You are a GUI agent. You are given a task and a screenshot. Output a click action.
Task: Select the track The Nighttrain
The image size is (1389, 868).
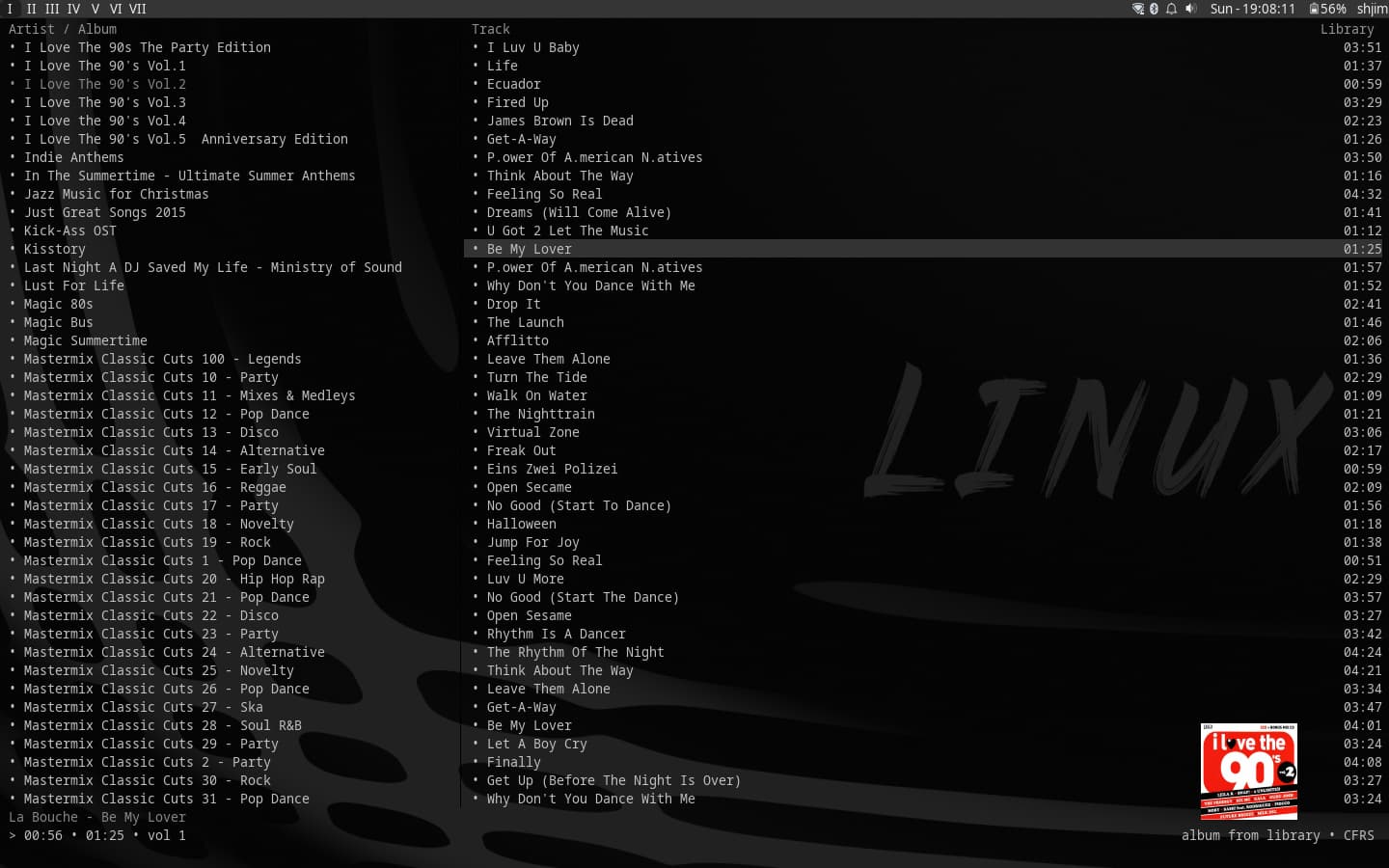tap(541, 414)
